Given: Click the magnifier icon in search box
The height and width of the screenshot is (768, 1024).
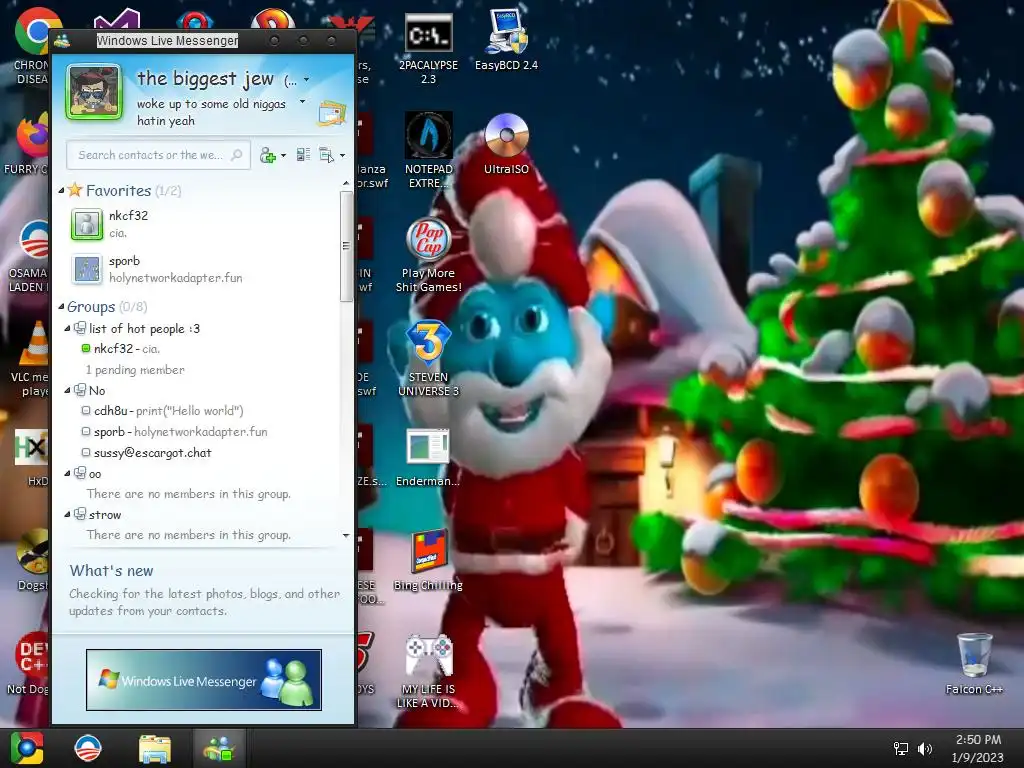Looking at the screenshot, I should 236,155.
